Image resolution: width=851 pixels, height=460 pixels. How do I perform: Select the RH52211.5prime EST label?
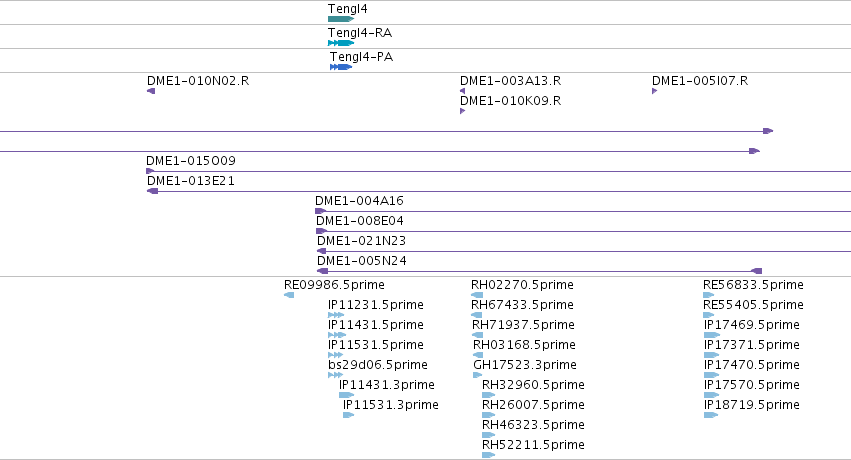pyautogui.click(x=534, y=445)
